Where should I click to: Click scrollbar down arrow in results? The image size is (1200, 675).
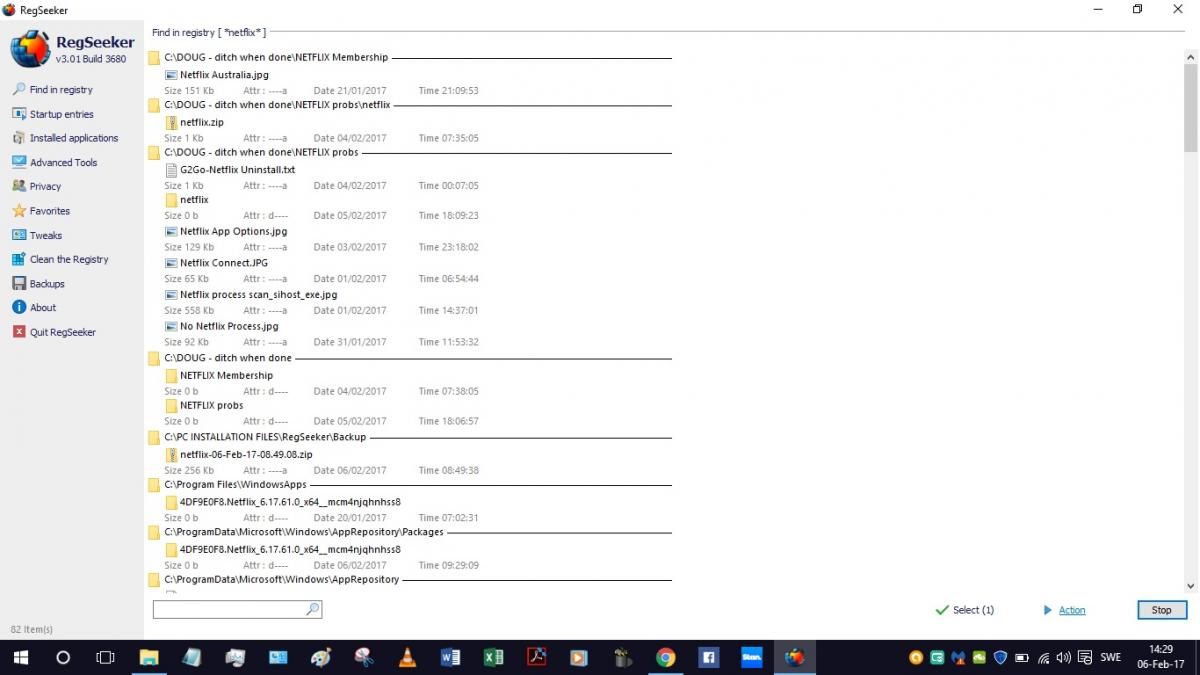pyautogui.click(x=1190, y=586)
